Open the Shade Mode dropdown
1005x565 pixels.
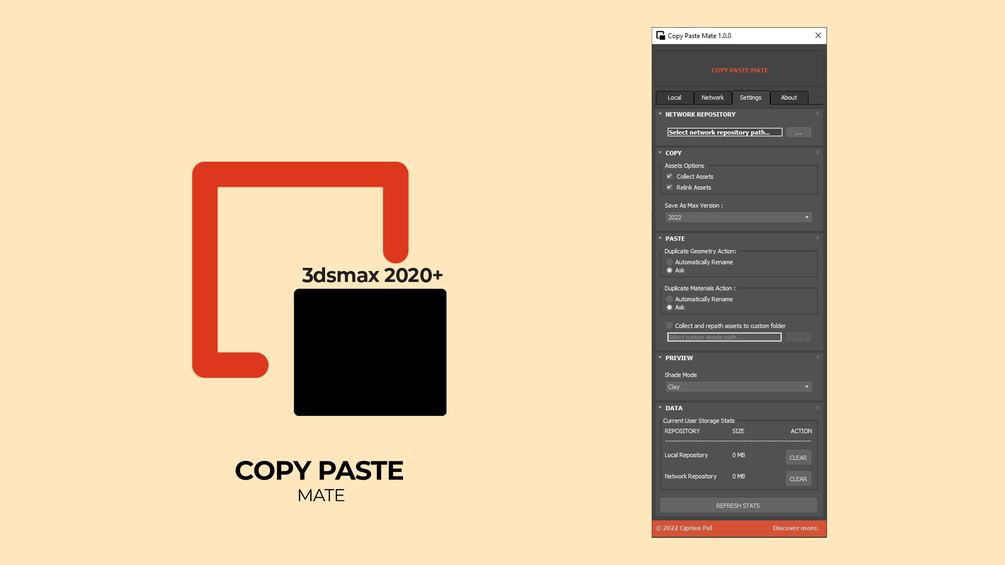tap(738, 387)
